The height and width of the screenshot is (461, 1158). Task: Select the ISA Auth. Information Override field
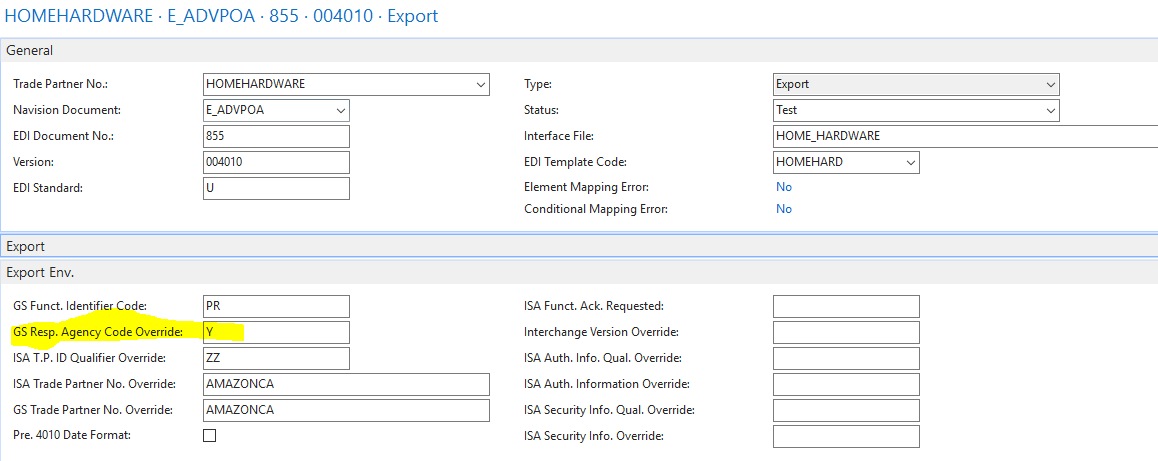[x=846, y=384]
